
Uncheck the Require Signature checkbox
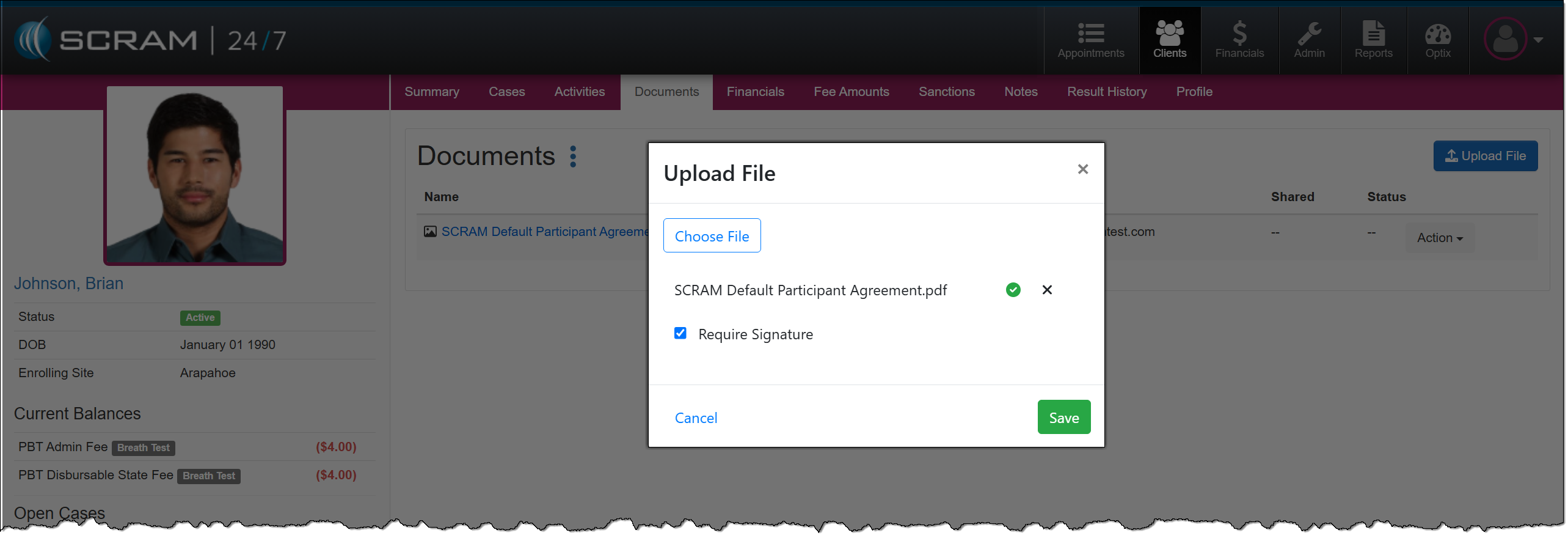coord(680,333)
